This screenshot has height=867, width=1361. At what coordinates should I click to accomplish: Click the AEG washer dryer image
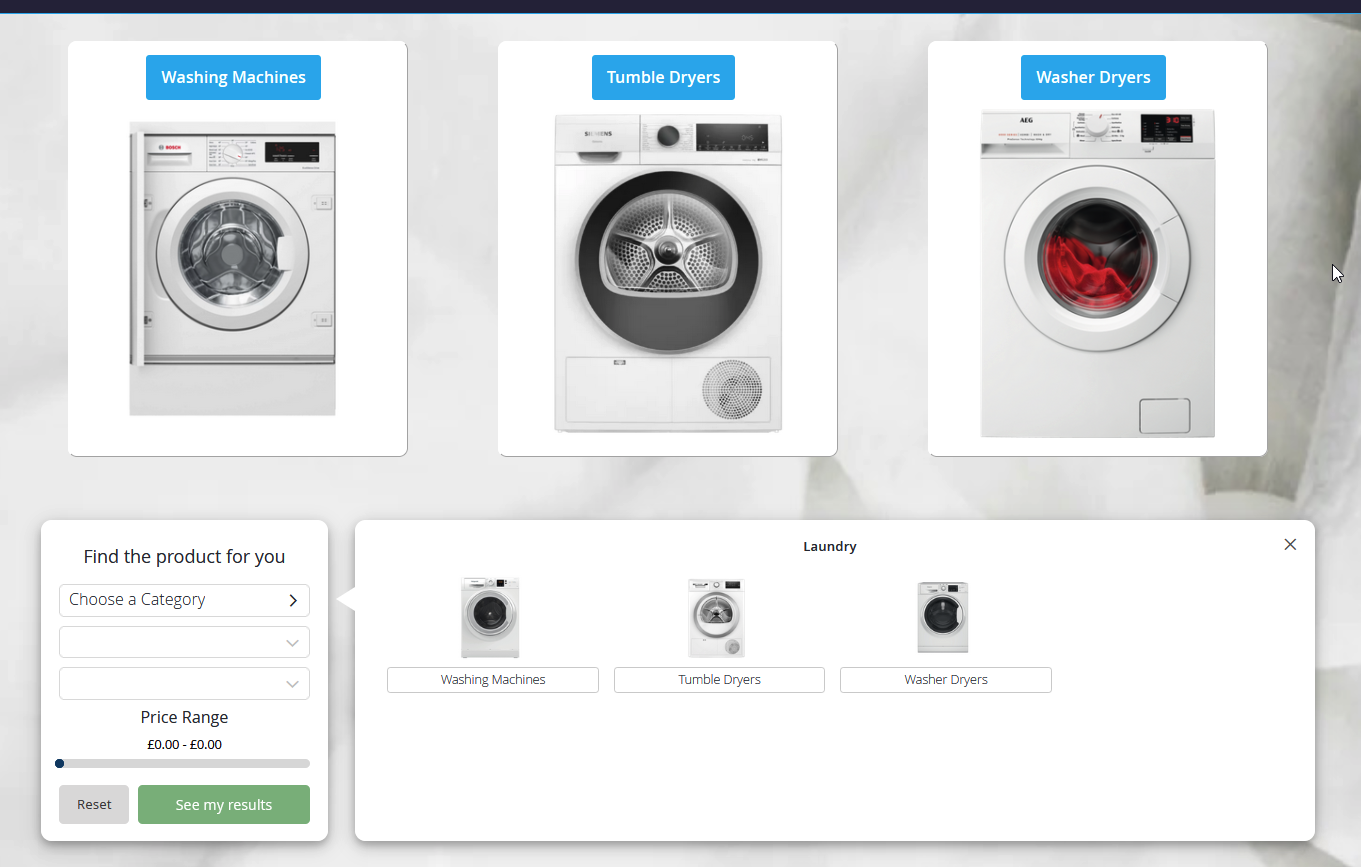[1097, 273]
